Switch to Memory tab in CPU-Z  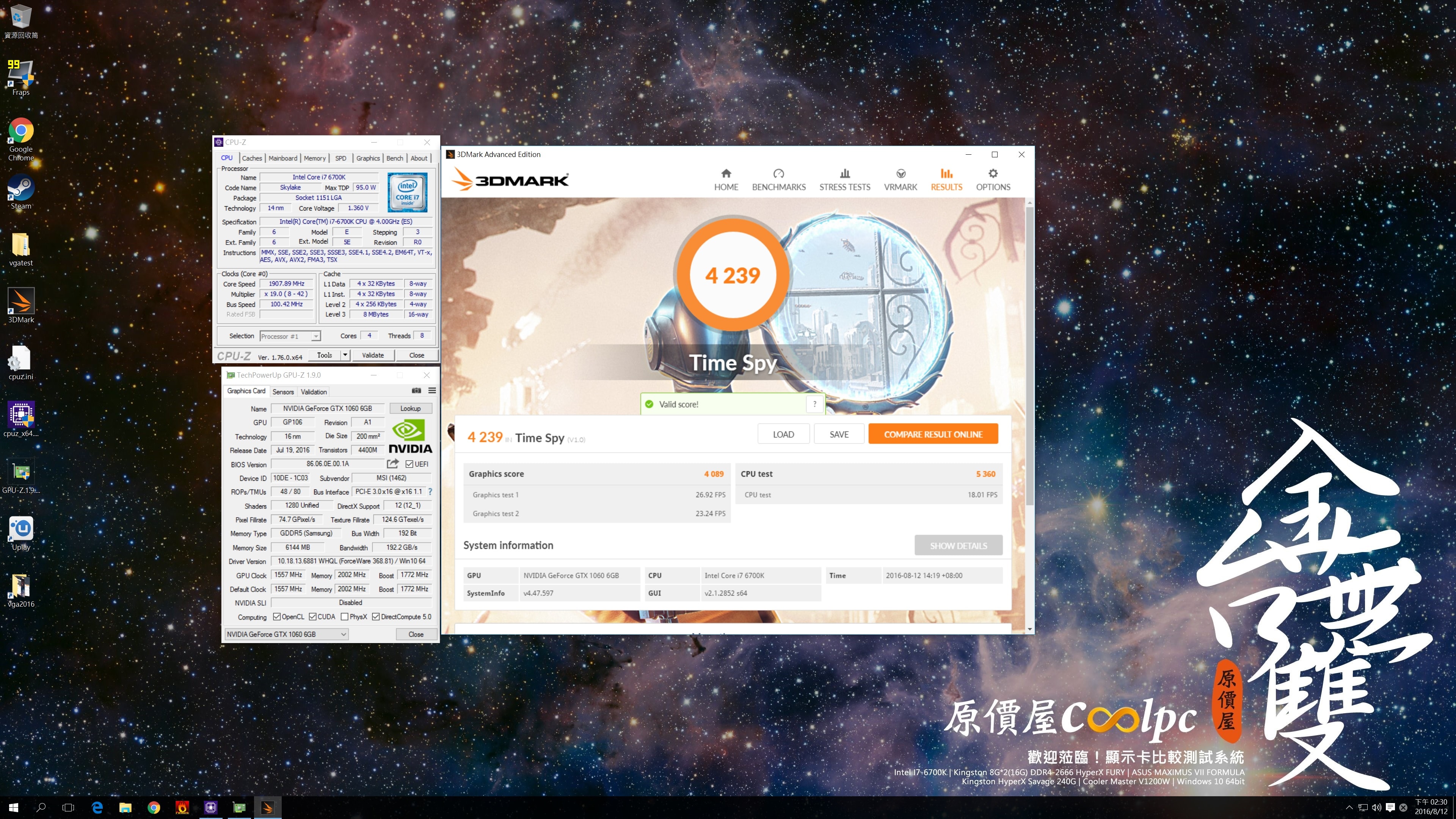tap(314, 158)
